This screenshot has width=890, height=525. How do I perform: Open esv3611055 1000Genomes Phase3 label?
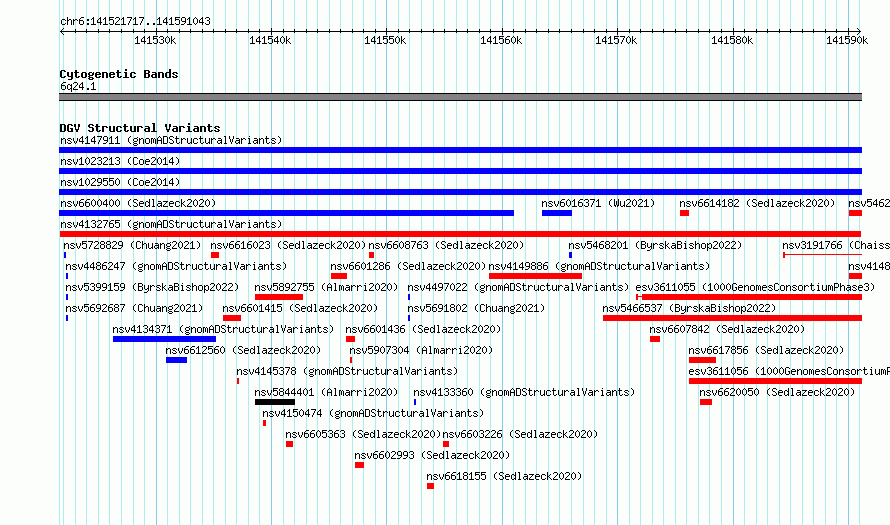coord(755,287)
